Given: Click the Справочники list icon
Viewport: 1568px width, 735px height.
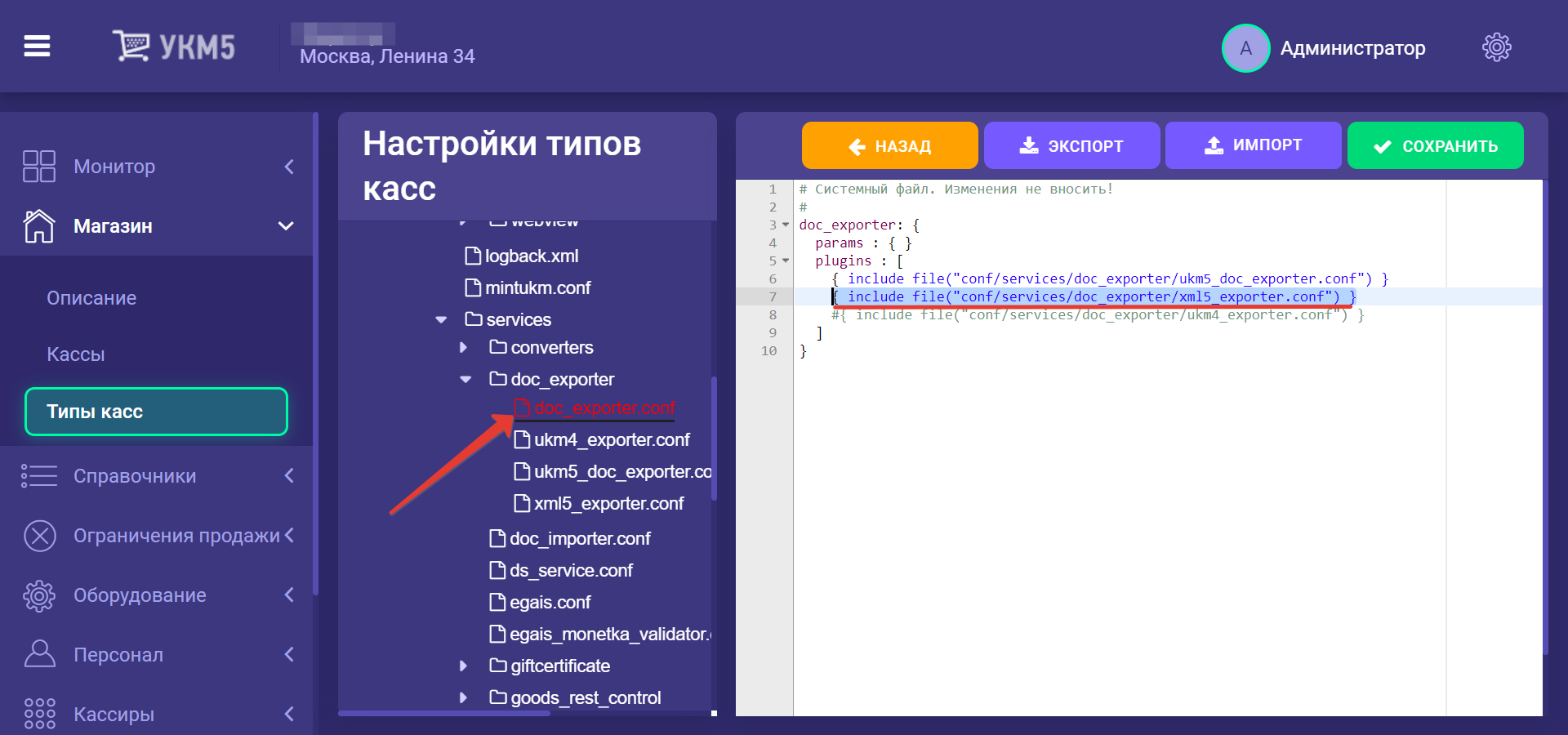Looking at the screenshot, I should pos(38,475).
